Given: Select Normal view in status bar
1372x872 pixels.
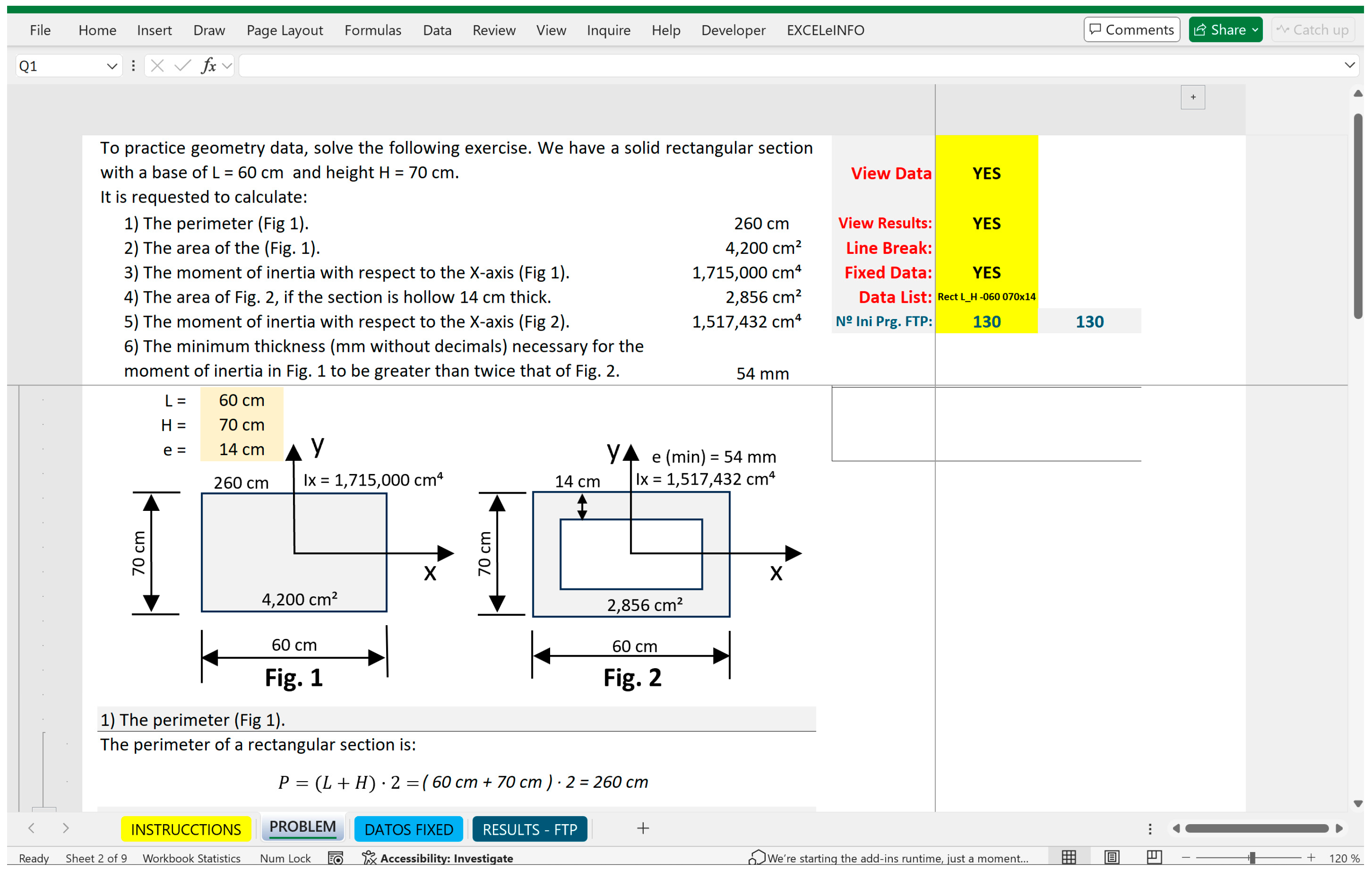Looking at the screenshot, I should tap(1069, 857).
